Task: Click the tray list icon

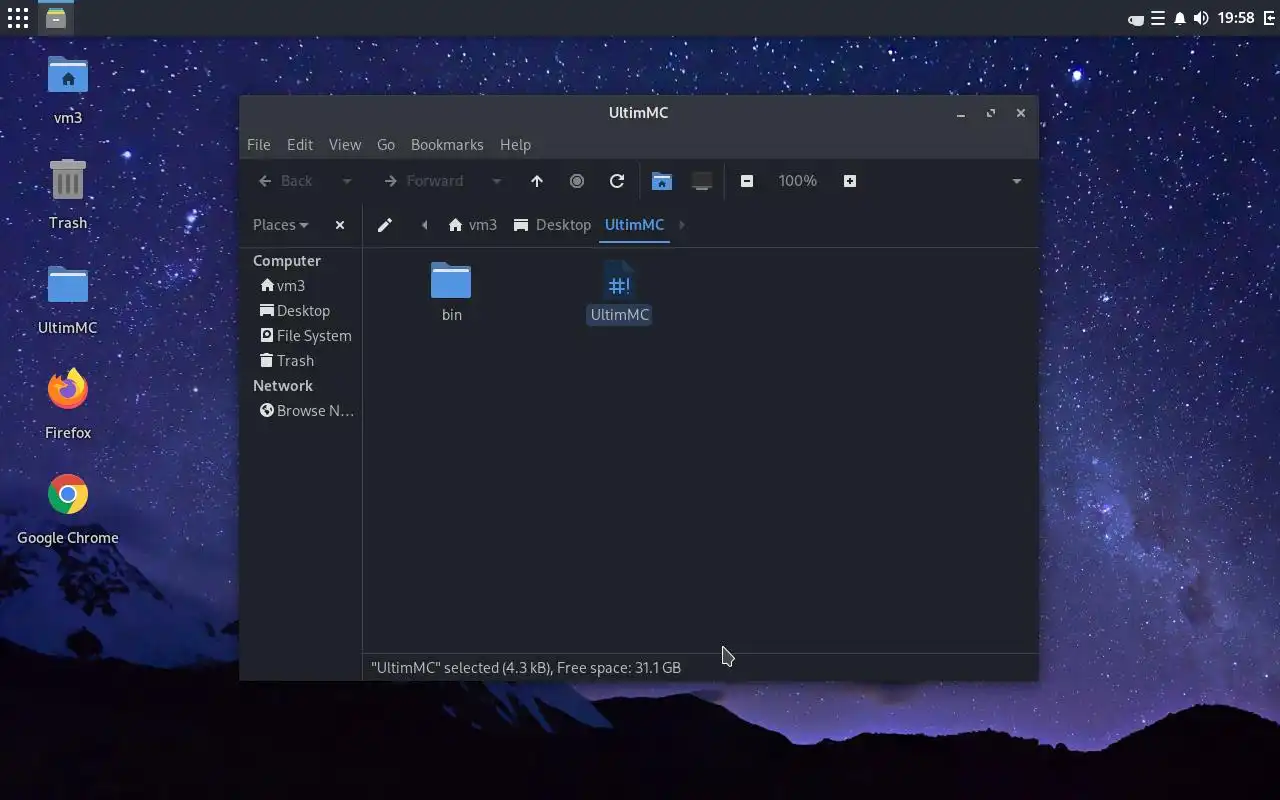Action: (1158, 18)
